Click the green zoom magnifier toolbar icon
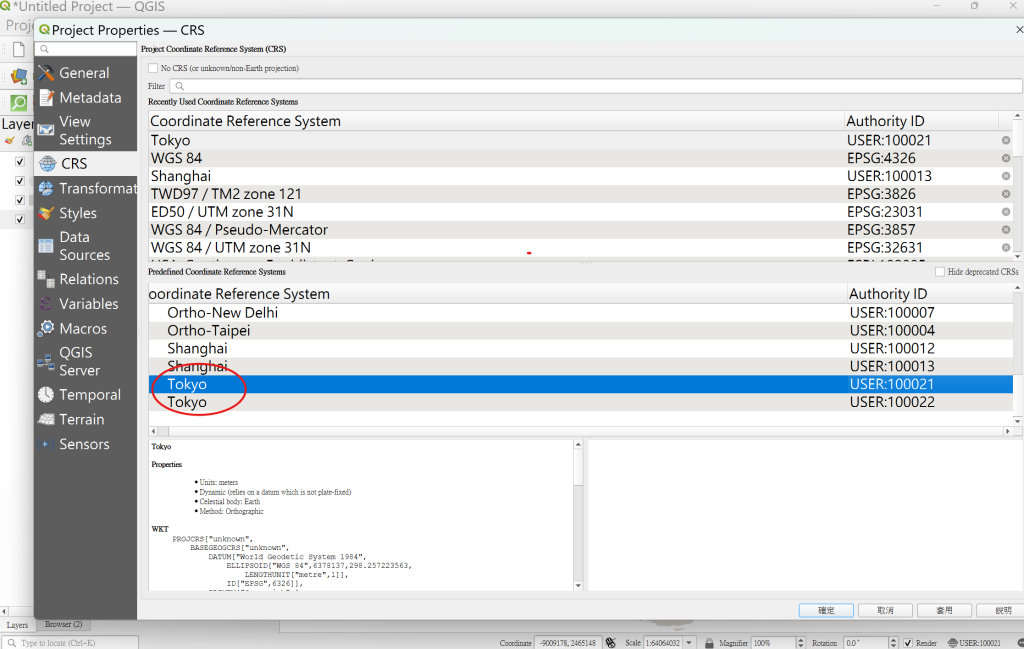Viewport: 1024px width, 649px height. coord(19,103)
